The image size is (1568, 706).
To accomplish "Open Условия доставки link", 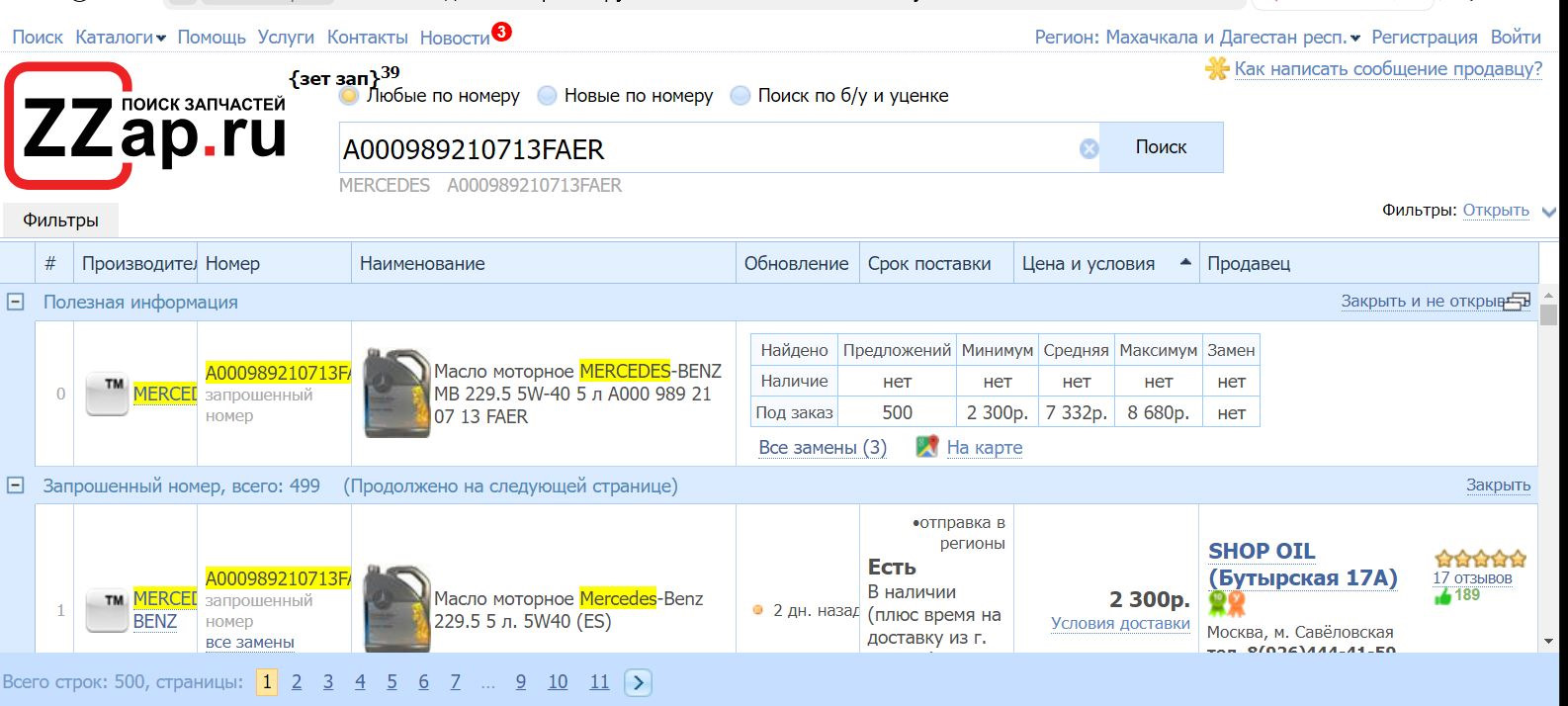I will tap(1120, 623).
